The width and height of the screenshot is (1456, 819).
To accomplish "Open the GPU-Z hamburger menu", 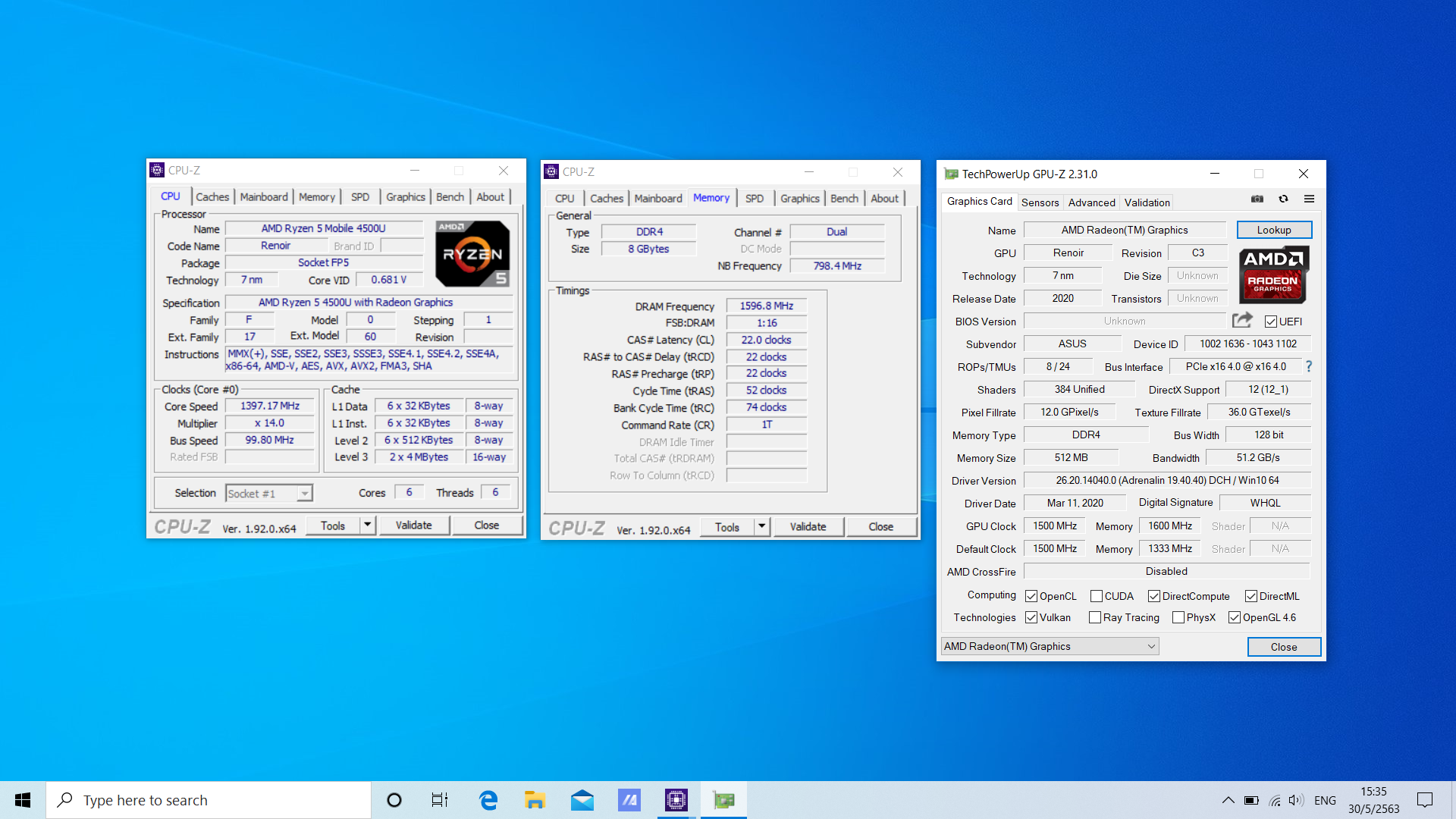I will [x=1309, y=199].
